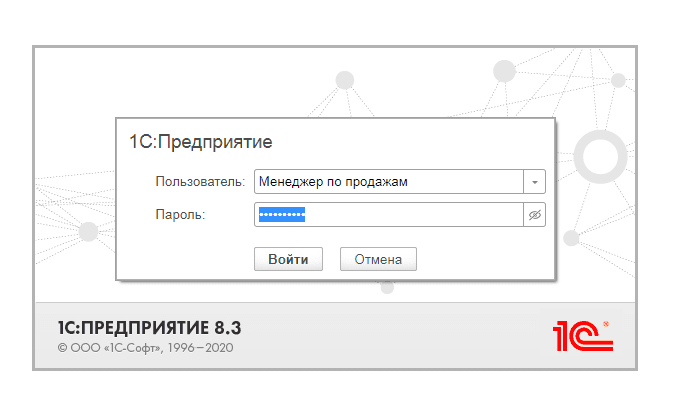Cancel login with the Отмена button
This screenshot has width=691, height=405.
tap(378, 259)
